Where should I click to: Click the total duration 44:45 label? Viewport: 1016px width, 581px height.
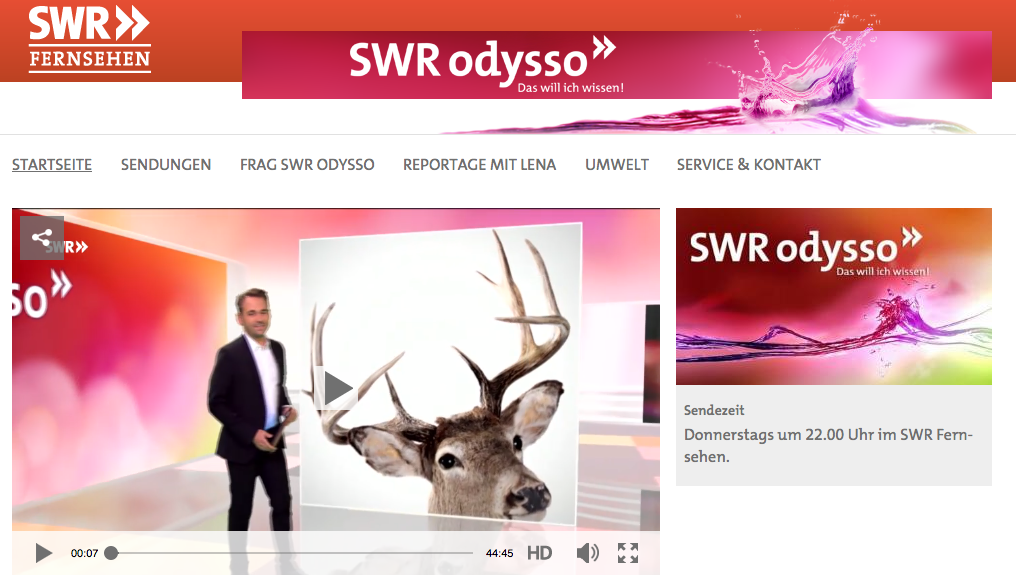[499, 553]
